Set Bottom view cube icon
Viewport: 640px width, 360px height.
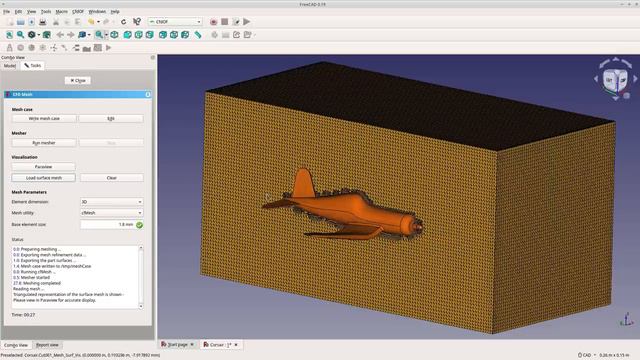click(x=174, y=35)
